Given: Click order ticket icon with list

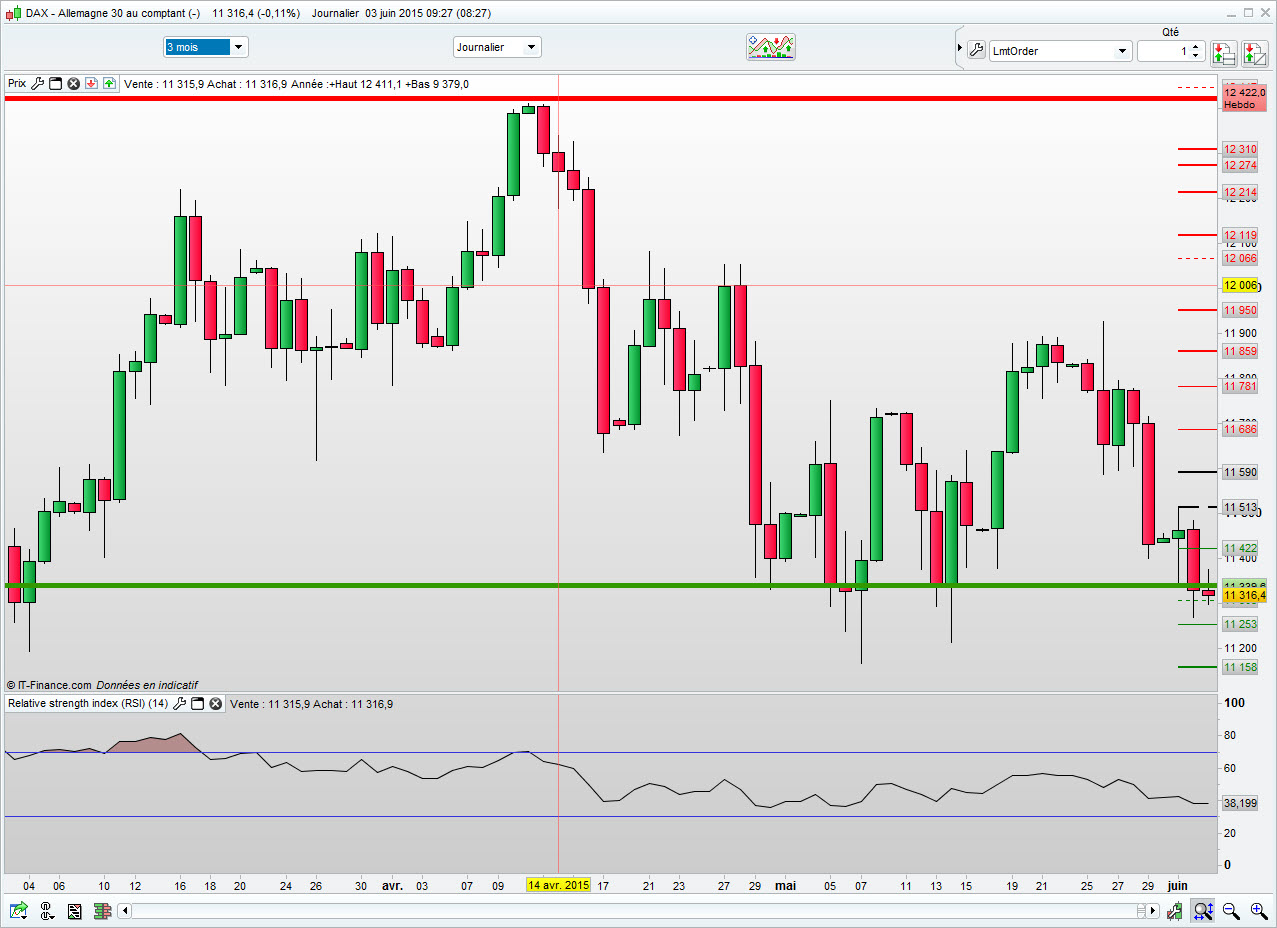Looking at the screenshot, I should click(1223, 51).
